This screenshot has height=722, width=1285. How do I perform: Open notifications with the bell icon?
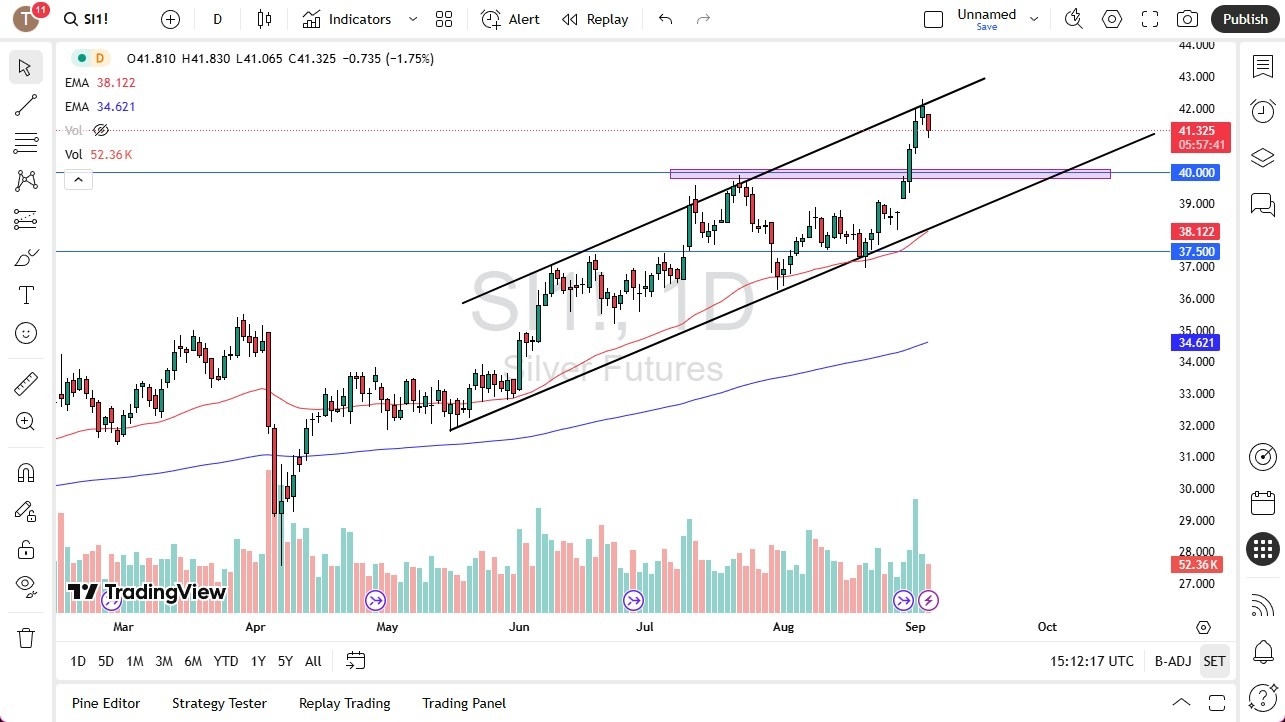tap(1262, 651)
